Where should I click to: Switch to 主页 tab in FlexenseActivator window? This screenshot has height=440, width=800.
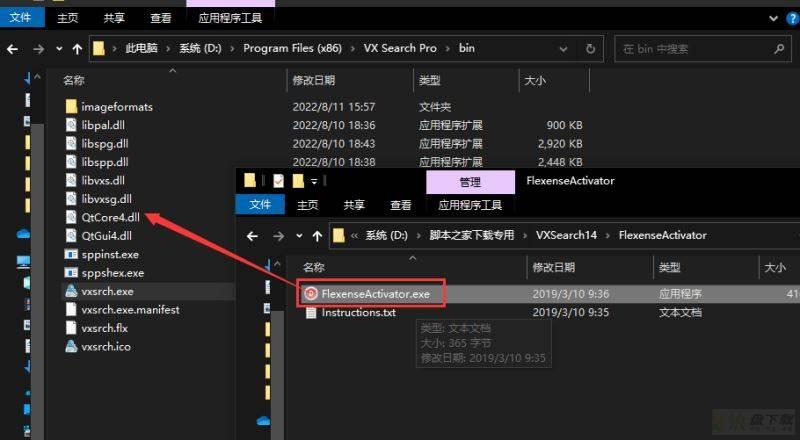[308, 205]
